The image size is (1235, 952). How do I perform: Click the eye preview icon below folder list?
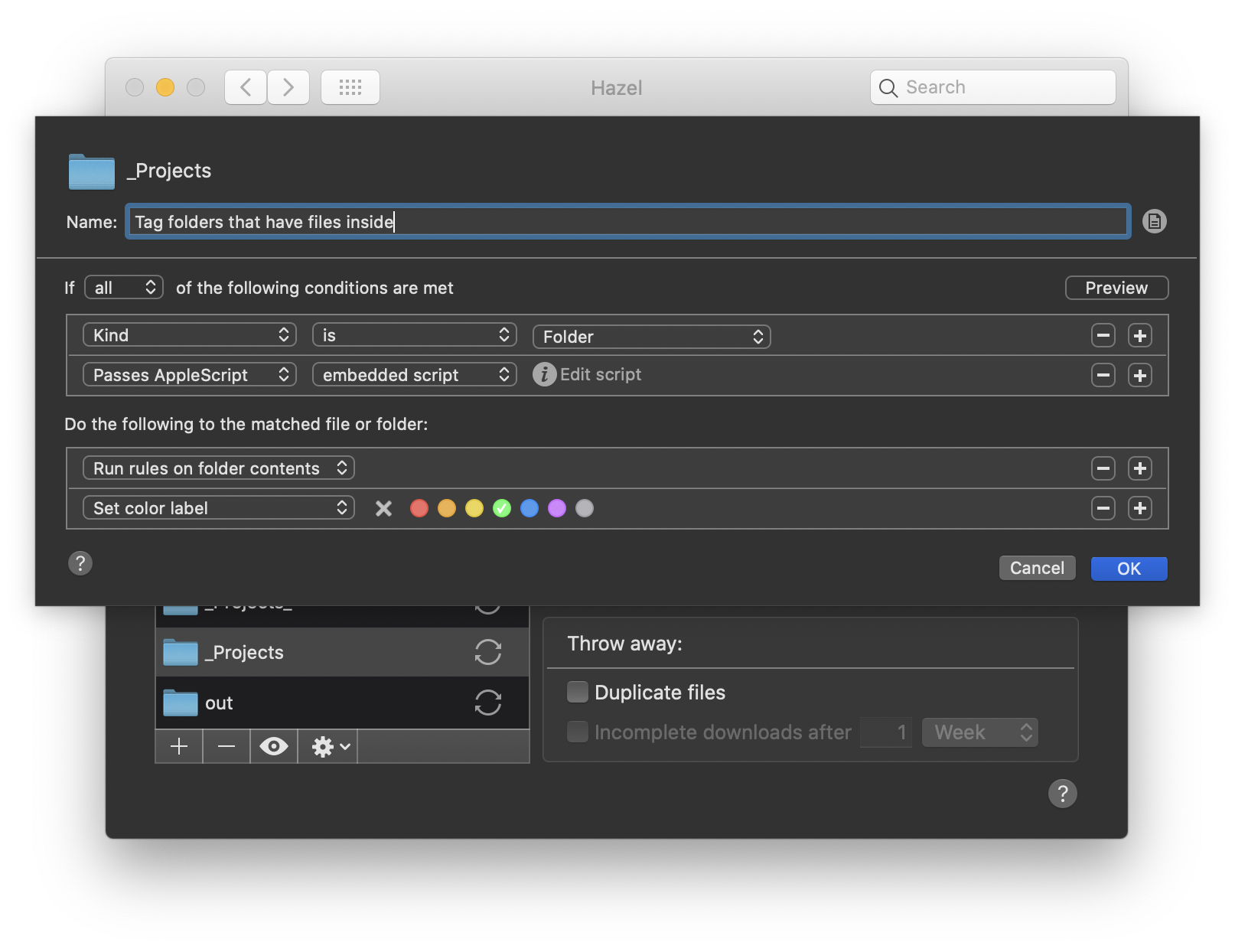[274, 746]
